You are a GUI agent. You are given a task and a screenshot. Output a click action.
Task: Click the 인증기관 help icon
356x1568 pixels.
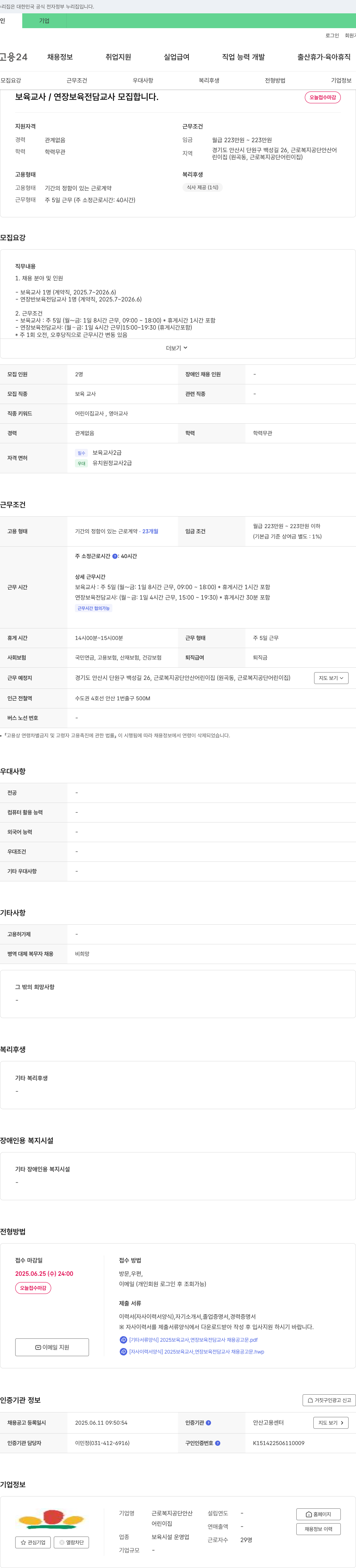(x=208, y=1423)
